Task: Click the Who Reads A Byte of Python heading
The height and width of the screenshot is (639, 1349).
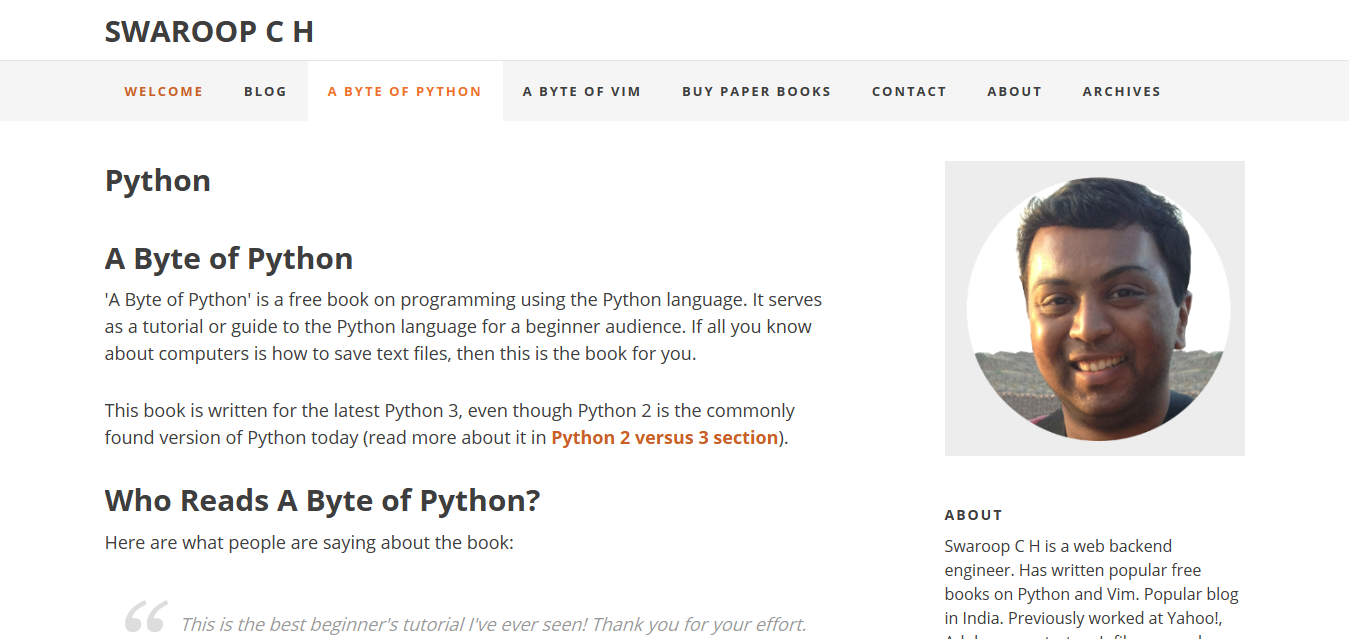Action: [x=321, y=500]
